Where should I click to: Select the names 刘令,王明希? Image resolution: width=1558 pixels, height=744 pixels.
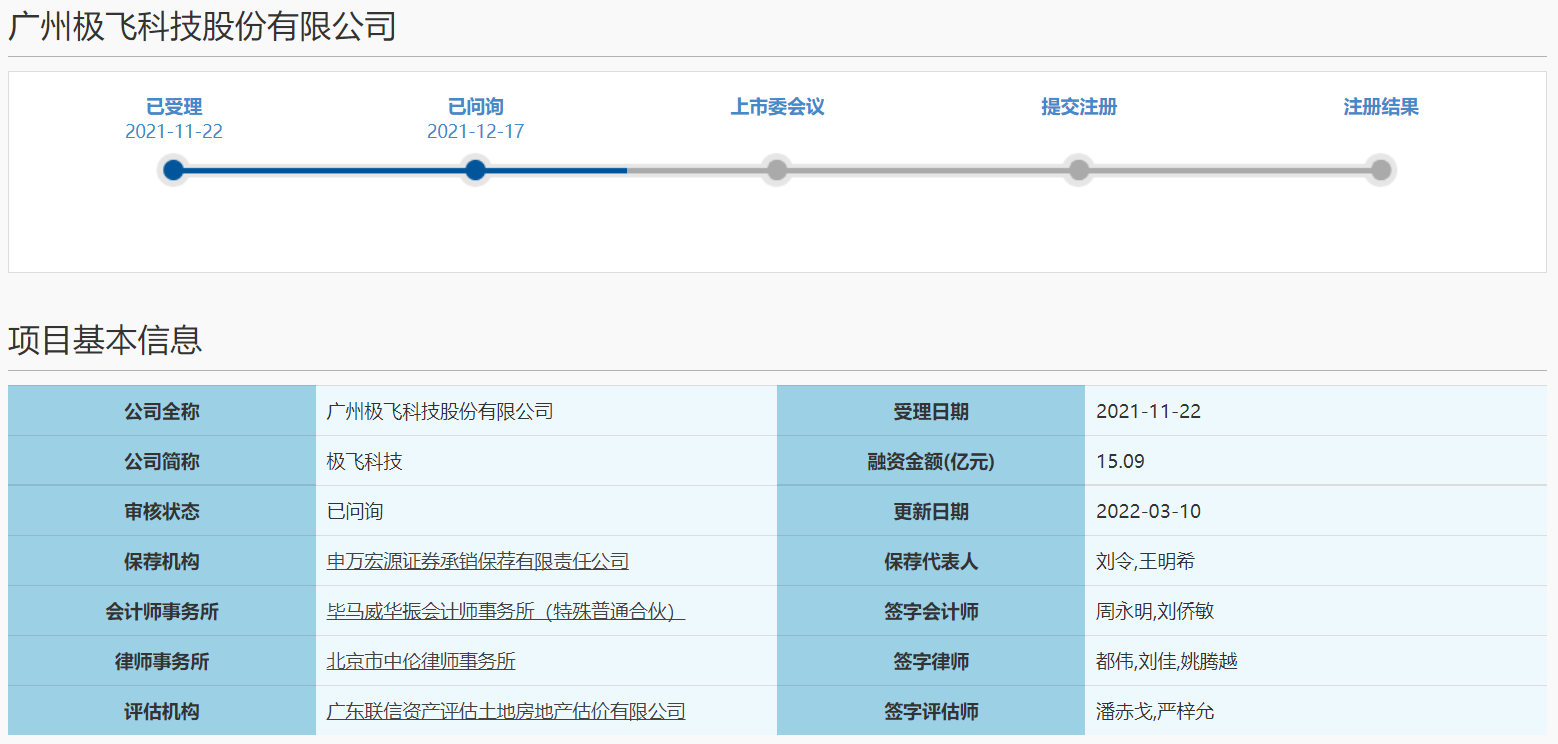coord(1145,561)
